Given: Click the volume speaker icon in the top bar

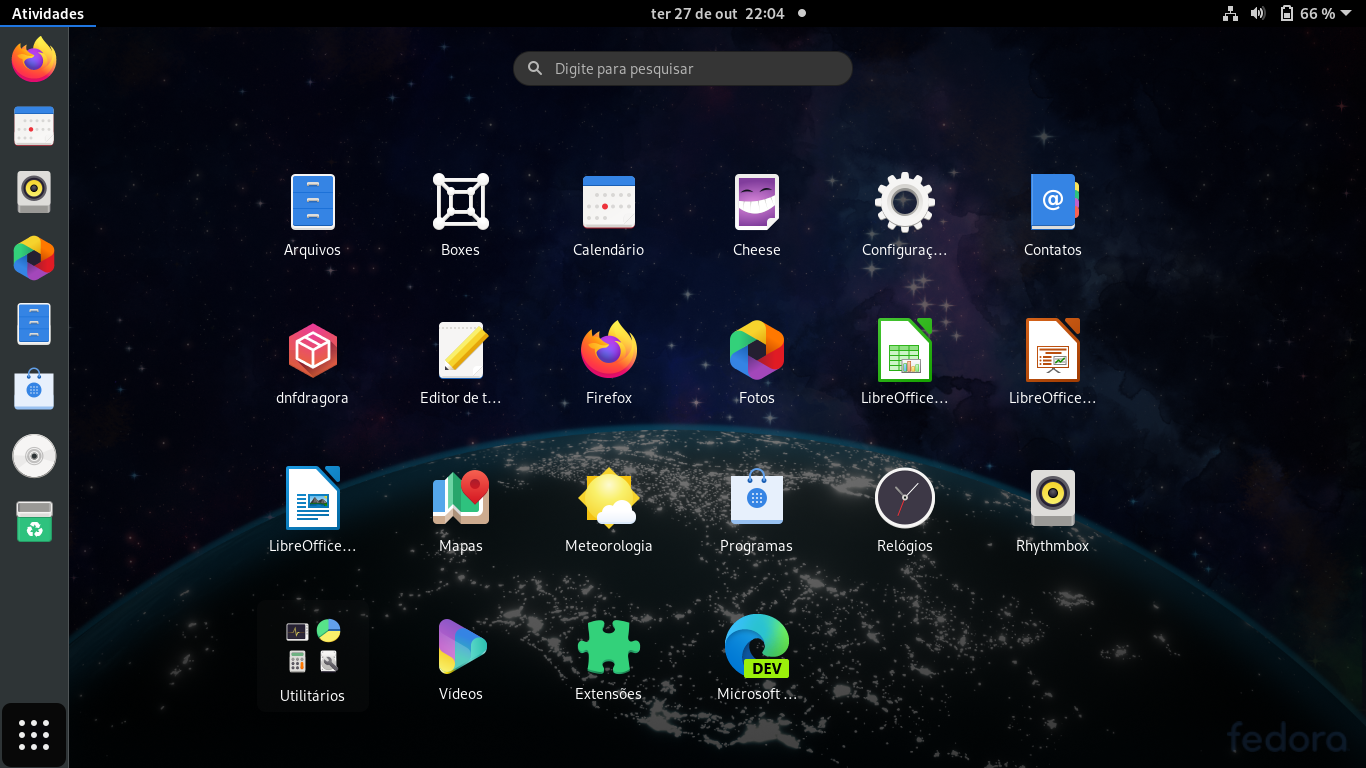Looking at the screenshot, I should tap(1258, 14).
